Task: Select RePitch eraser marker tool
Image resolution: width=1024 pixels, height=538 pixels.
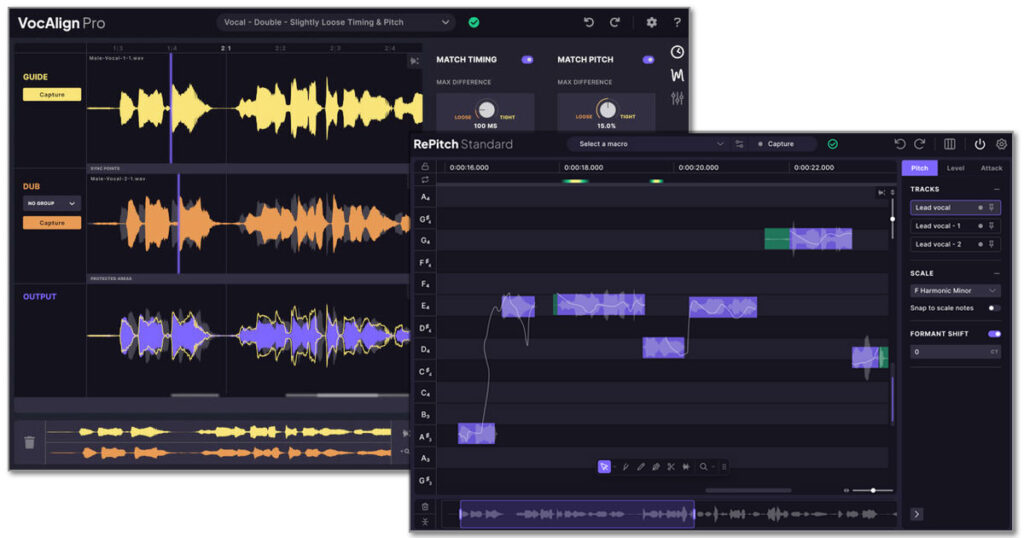Action: click(656, 467)
